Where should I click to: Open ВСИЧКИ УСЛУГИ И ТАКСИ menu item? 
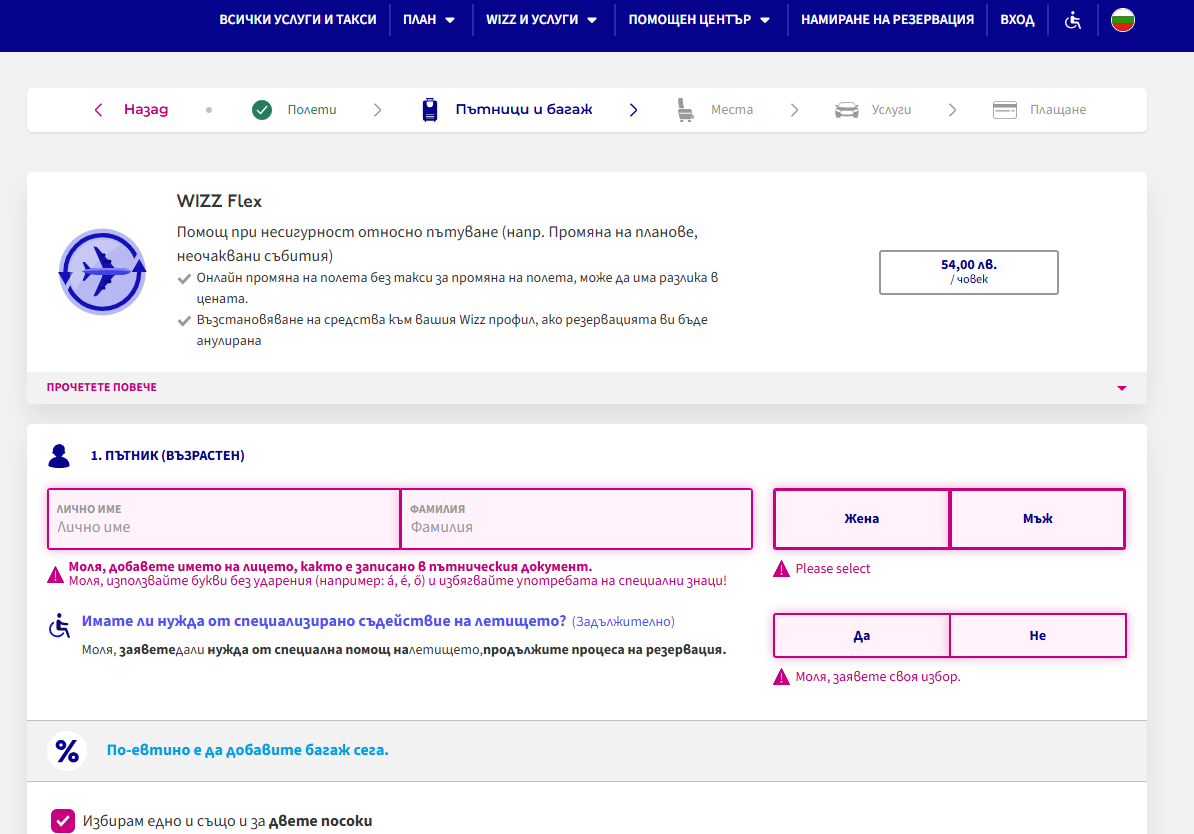click(x=298, y=20)
